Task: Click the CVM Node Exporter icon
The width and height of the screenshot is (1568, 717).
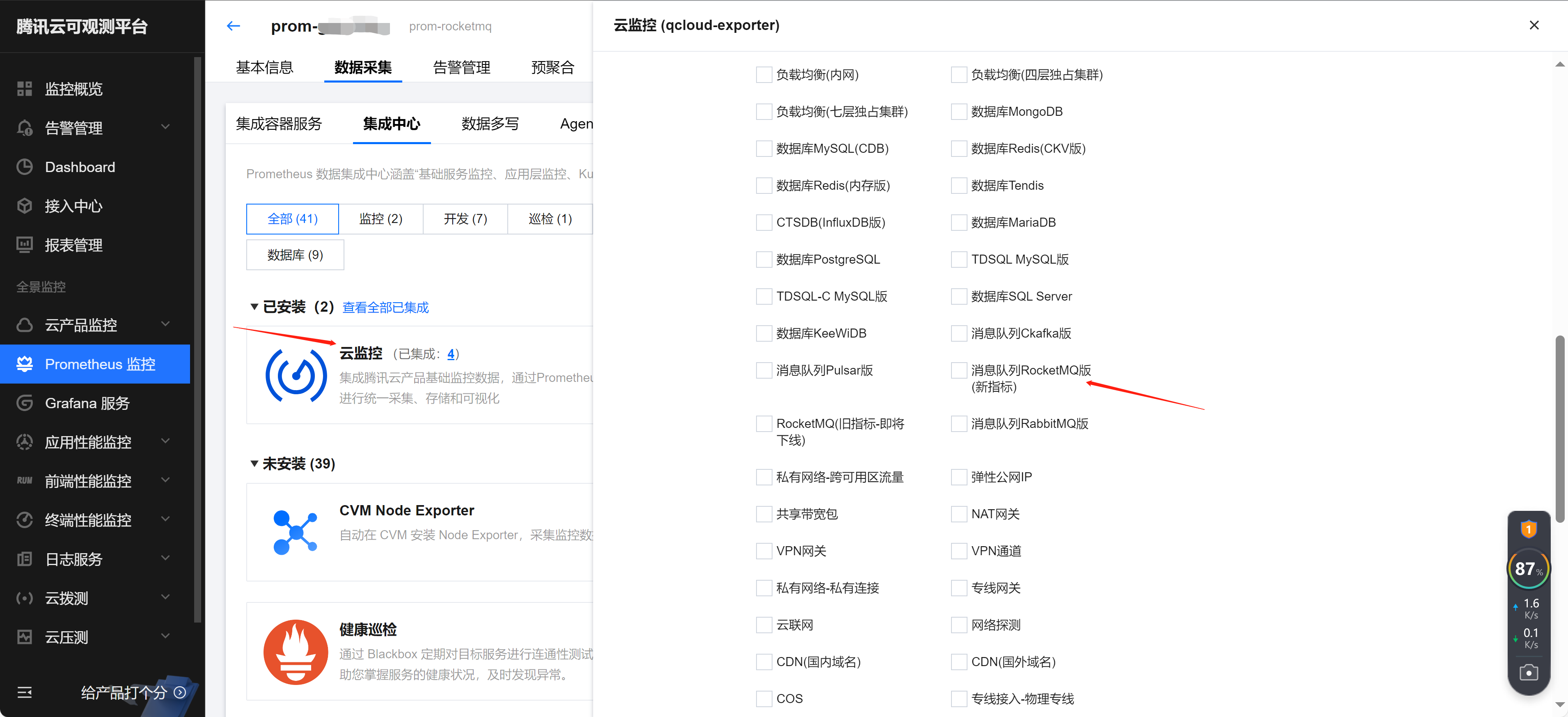Action: pos(296,533)
